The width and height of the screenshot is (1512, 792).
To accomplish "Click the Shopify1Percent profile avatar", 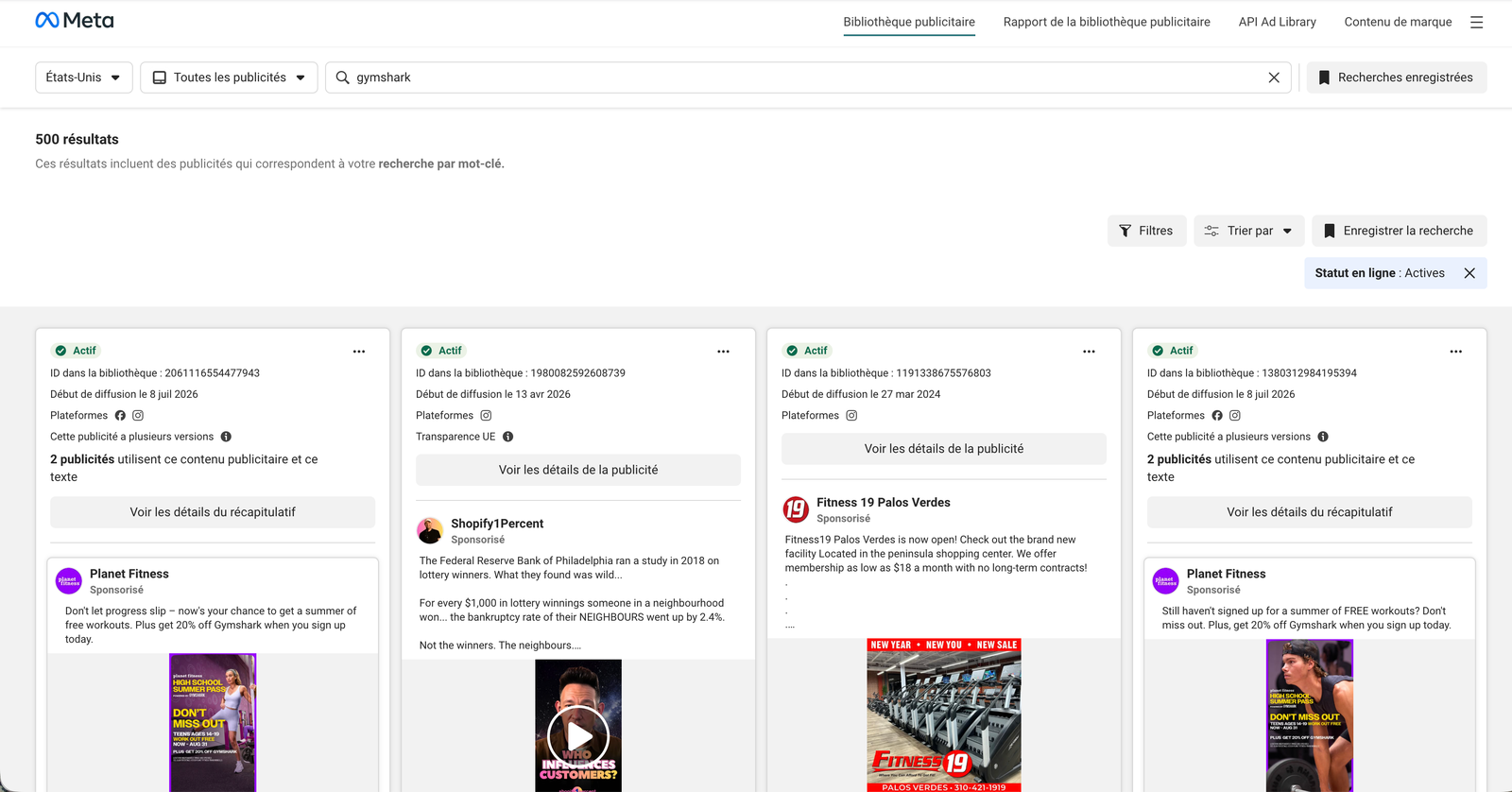I will coord(430,531).
